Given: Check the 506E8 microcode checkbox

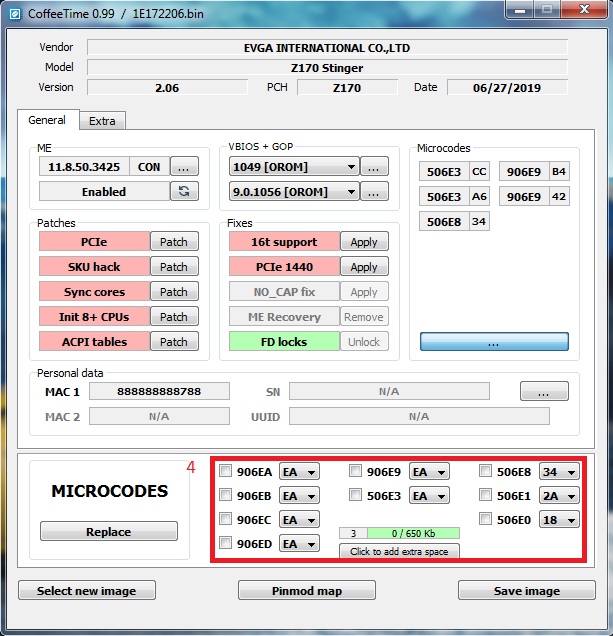Looking at the screenshot, I should [x=485, y=471].
